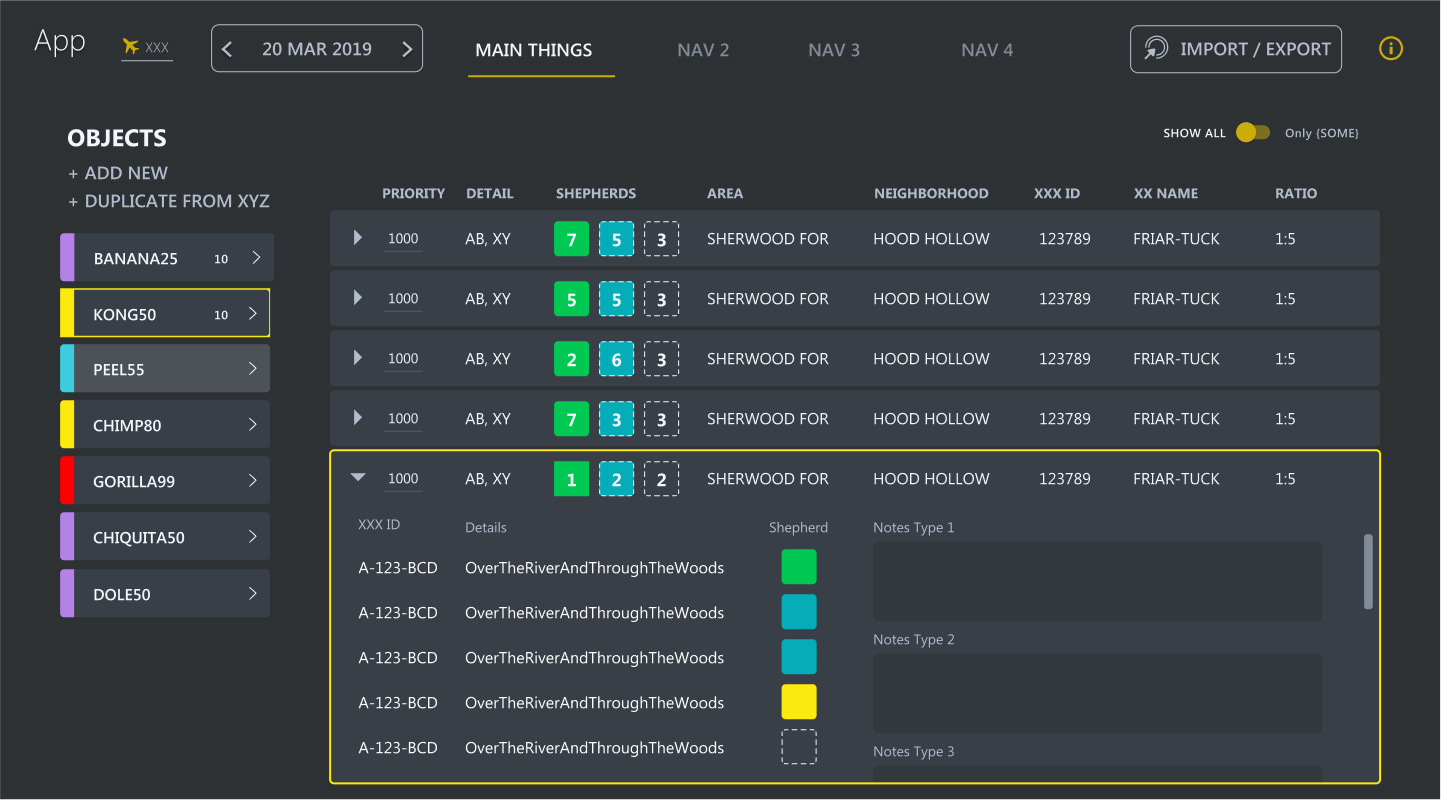Open CHIQUITA50 chevron arrow
Viewport: 1441px width, 800px height.
(x=253, y=537)
